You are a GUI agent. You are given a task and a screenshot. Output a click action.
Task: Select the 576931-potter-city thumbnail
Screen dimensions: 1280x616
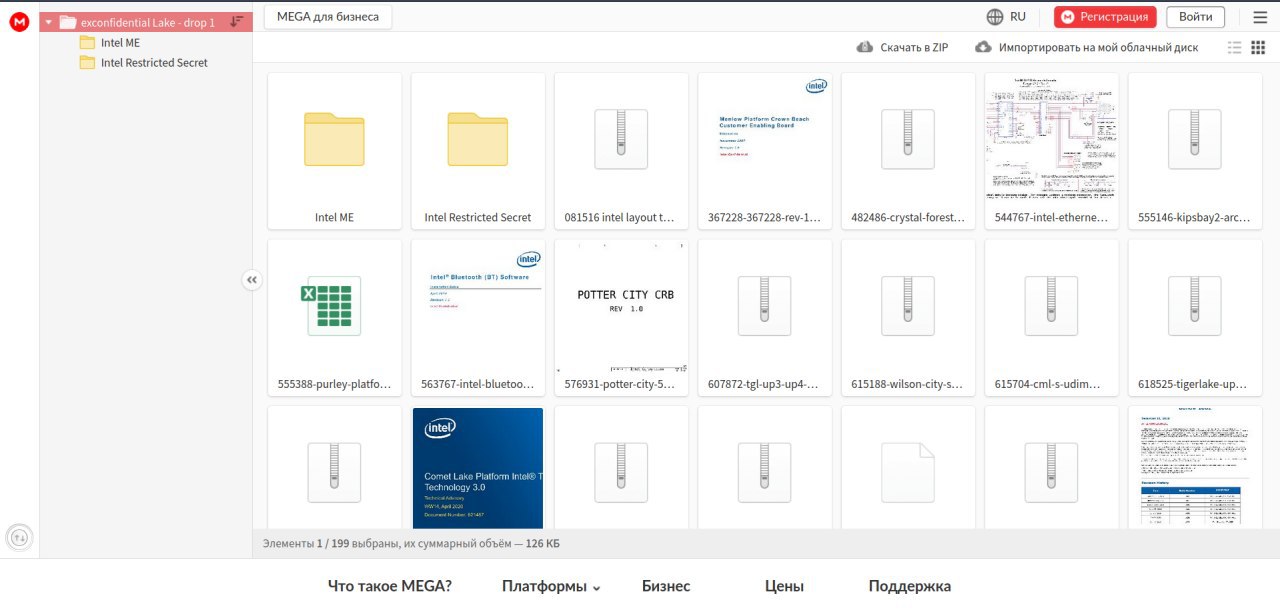point(621,318)
